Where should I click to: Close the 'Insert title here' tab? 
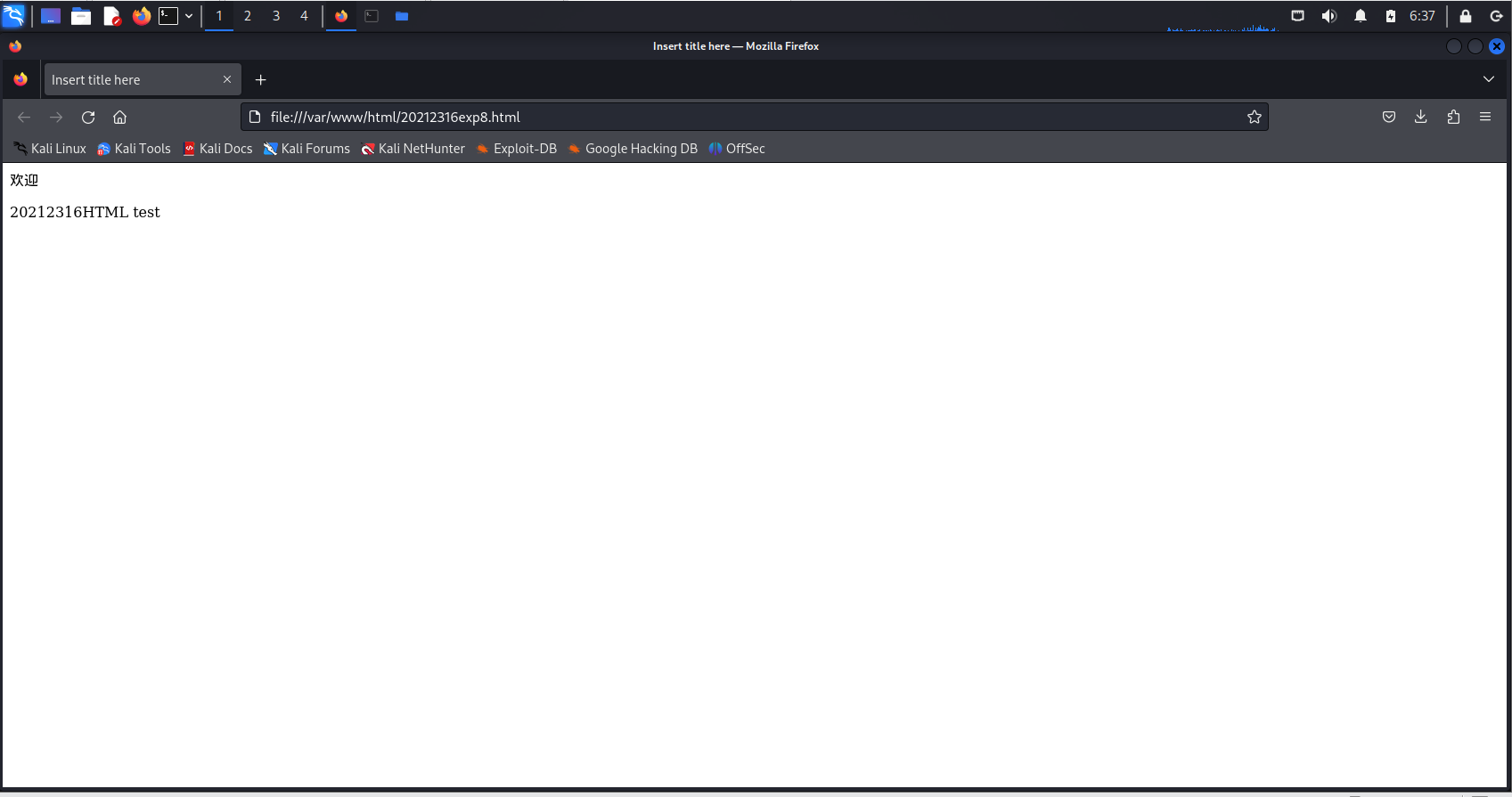[227, 79]
